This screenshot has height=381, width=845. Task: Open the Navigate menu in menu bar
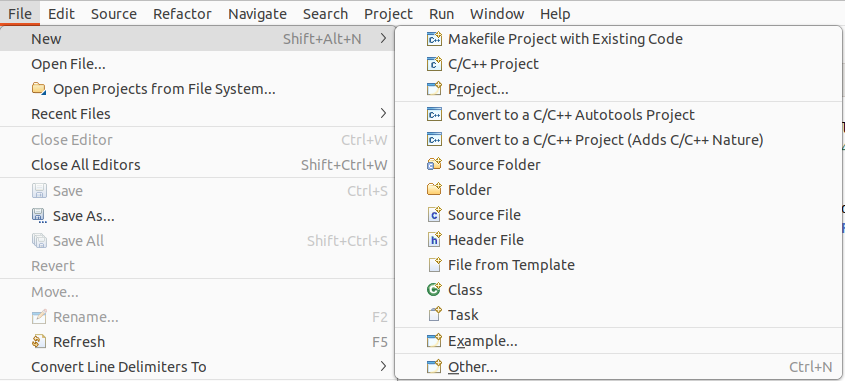click(257, 13)
